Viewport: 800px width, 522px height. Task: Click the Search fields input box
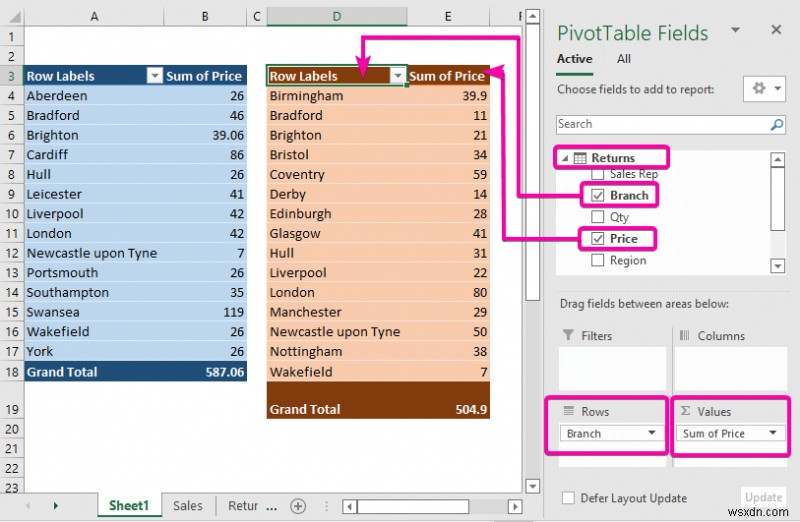point(670,124)
